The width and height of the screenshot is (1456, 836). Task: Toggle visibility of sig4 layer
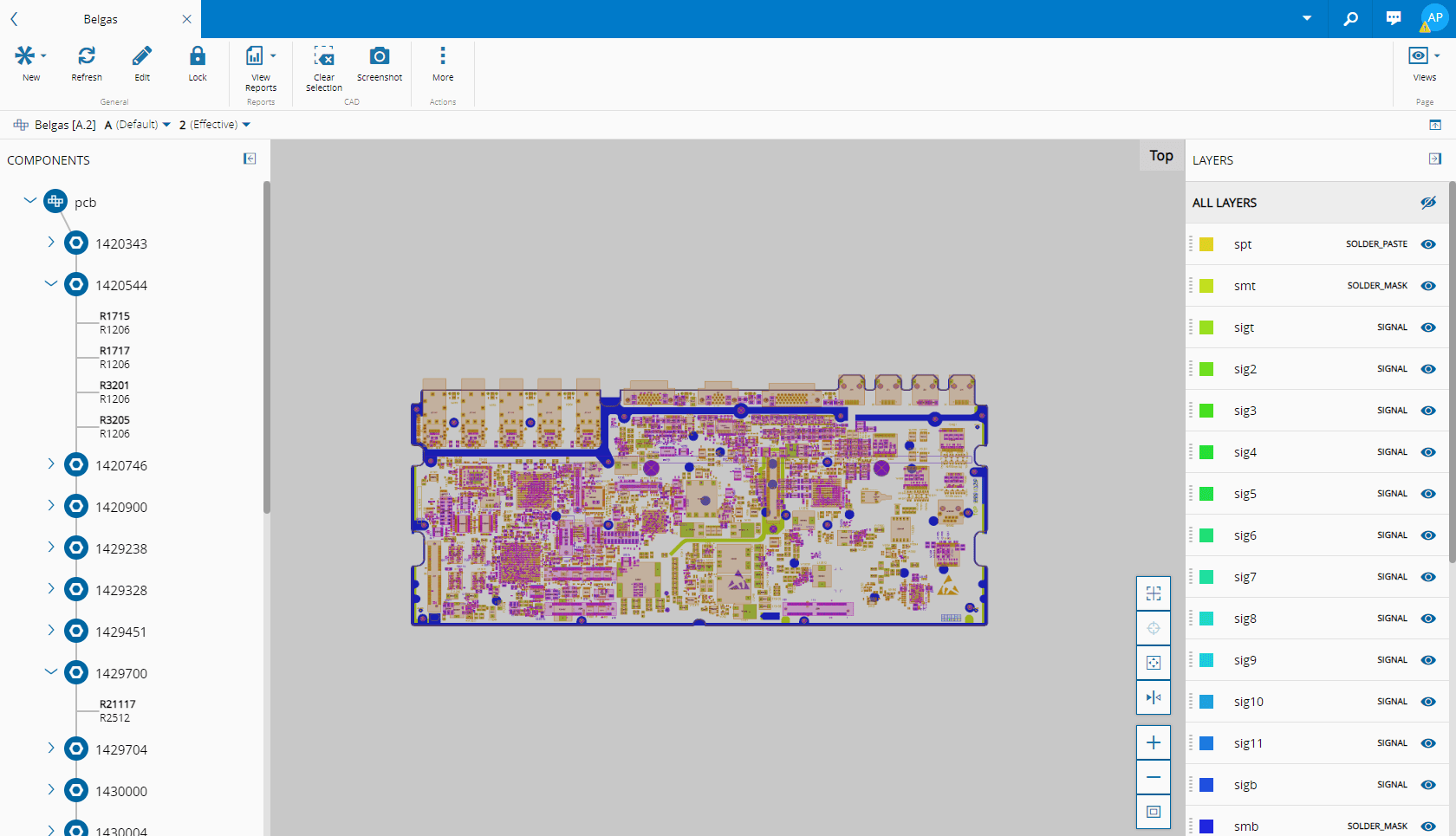(x=1428, y=452)
